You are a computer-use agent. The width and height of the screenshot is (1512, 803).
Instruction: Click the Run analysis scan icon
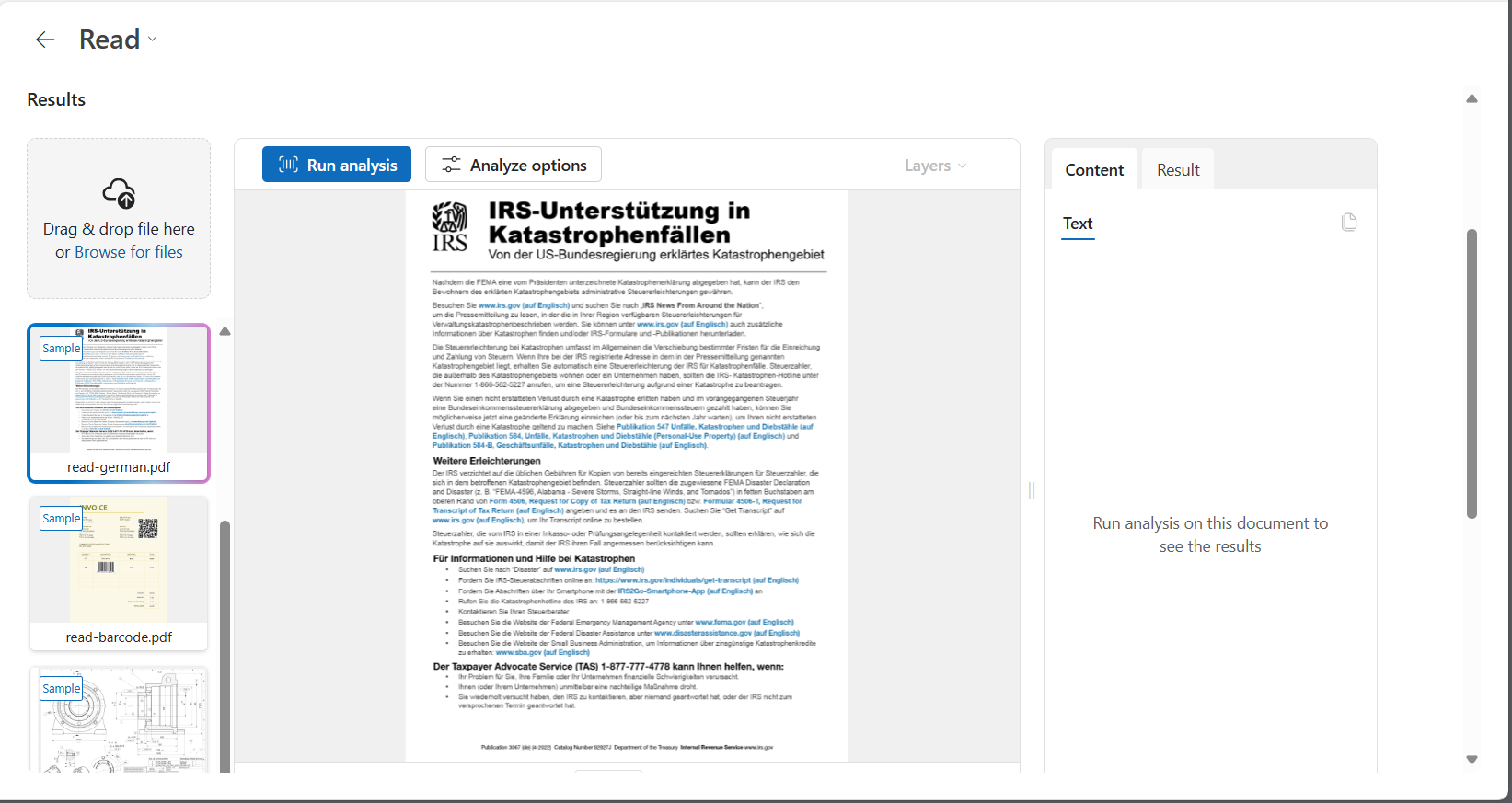tap(288, 165)
